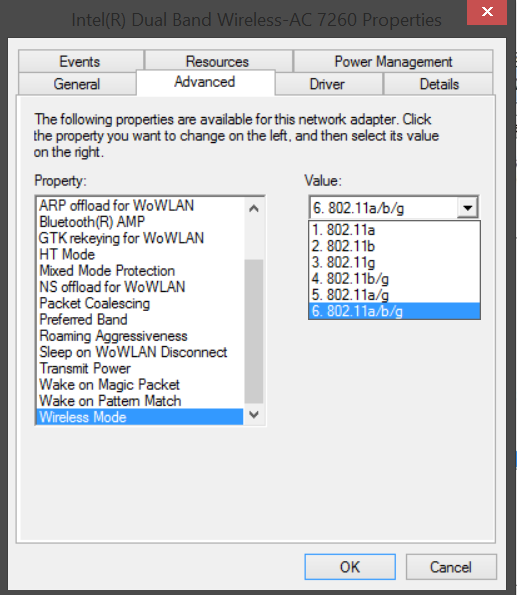Viewport: 517px width, 595px height.
Task: Open the Power Management tab
Action: pos(393,61)
